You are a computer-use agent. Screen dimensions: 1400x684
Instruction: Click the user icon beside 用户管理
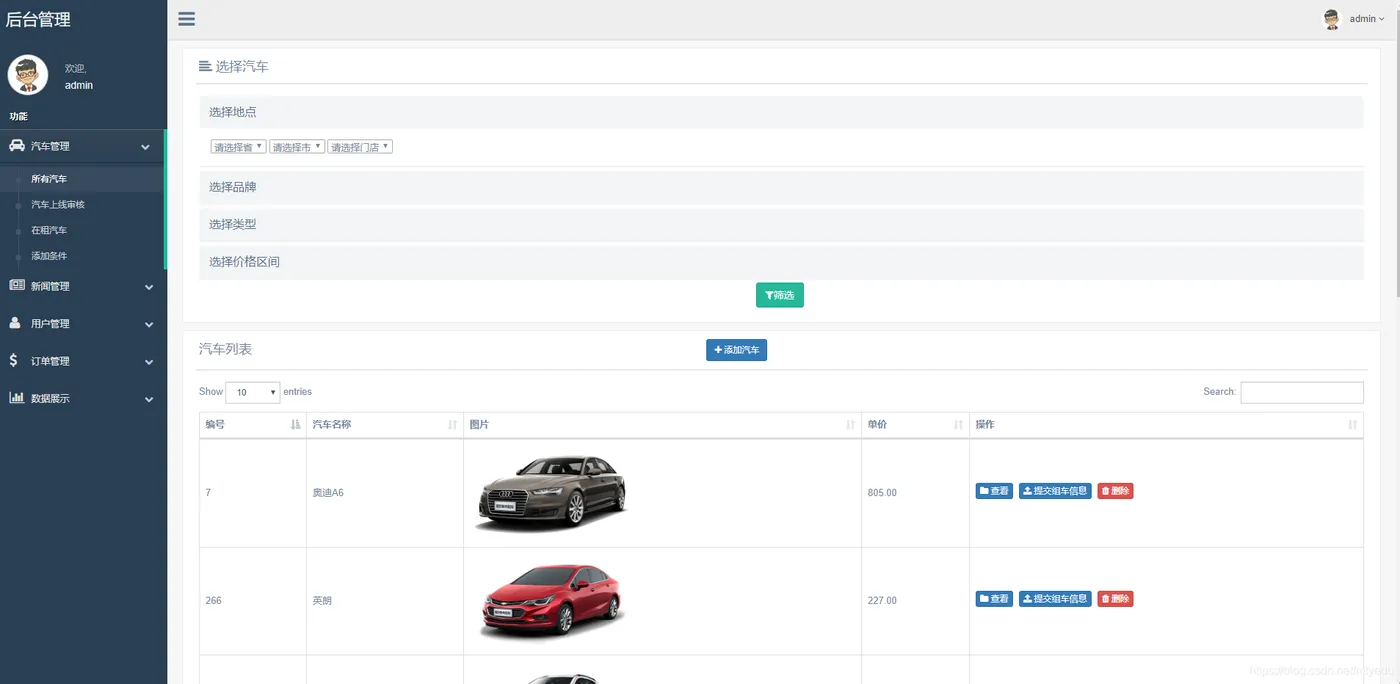coord(15,323)
